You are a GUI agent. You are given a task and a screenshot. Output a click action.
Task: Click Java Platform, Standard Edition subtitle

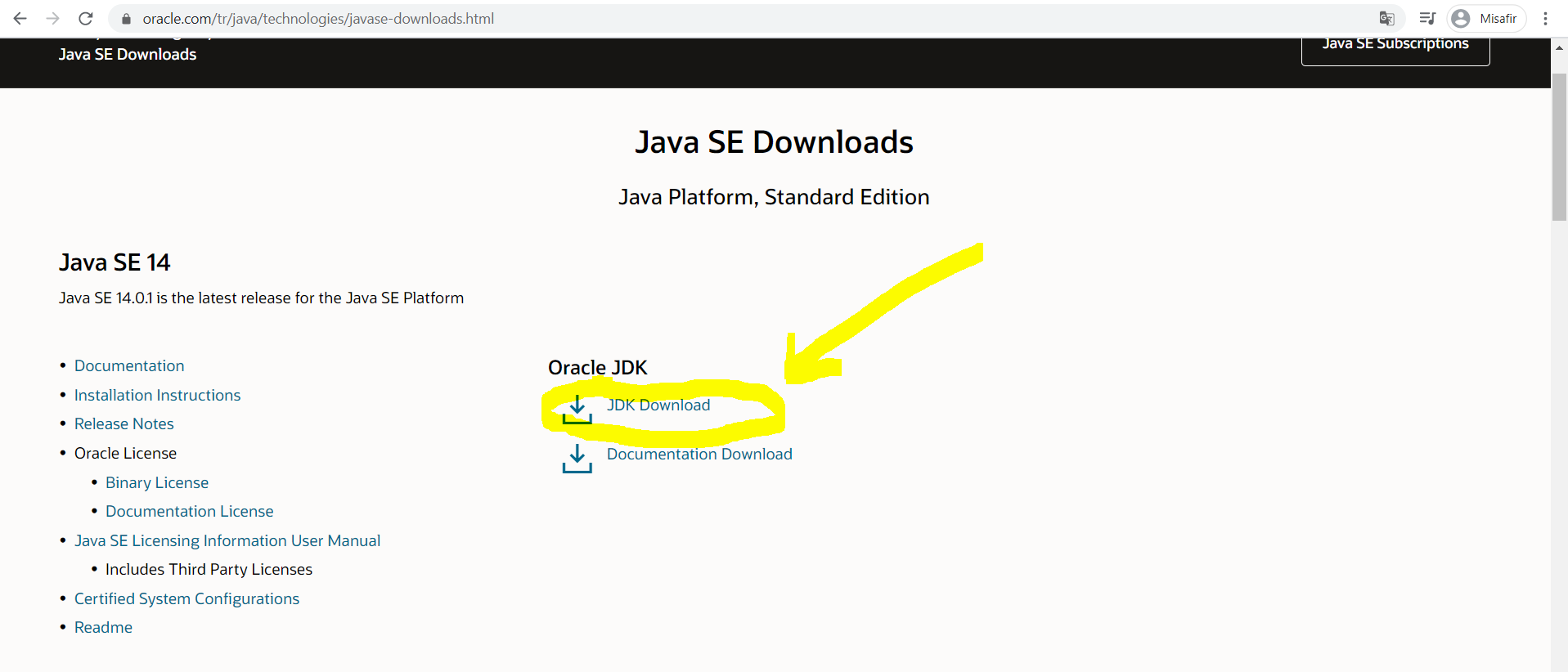click(774, 197)
